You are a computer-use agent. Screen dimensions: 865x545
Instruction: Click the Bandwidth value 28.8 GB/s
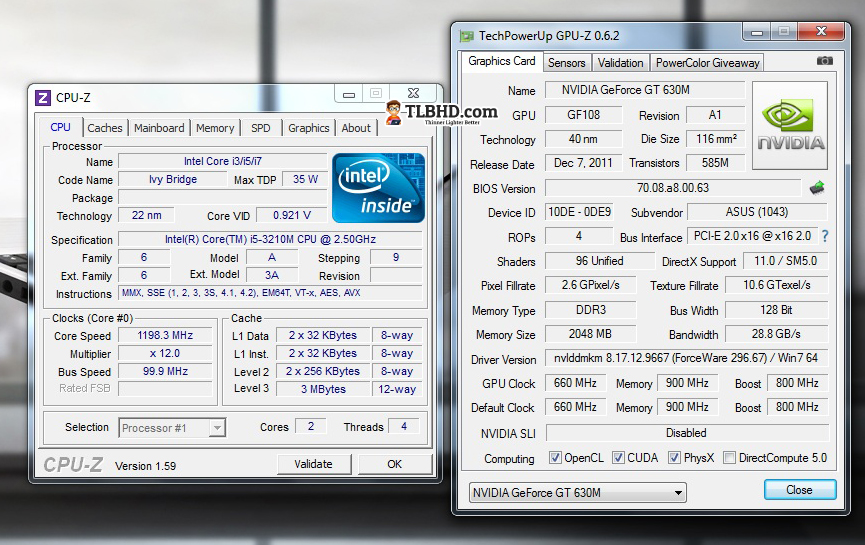pyautogui.click(x=776, y=334)
